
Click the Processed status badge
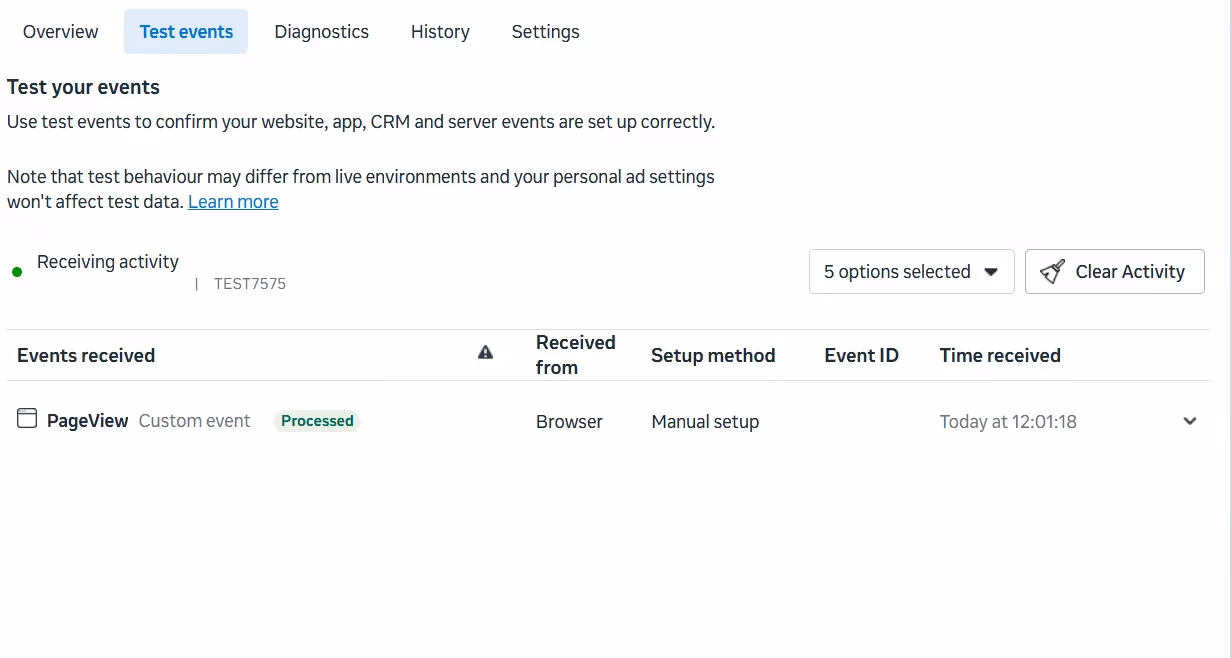(317, 421)
